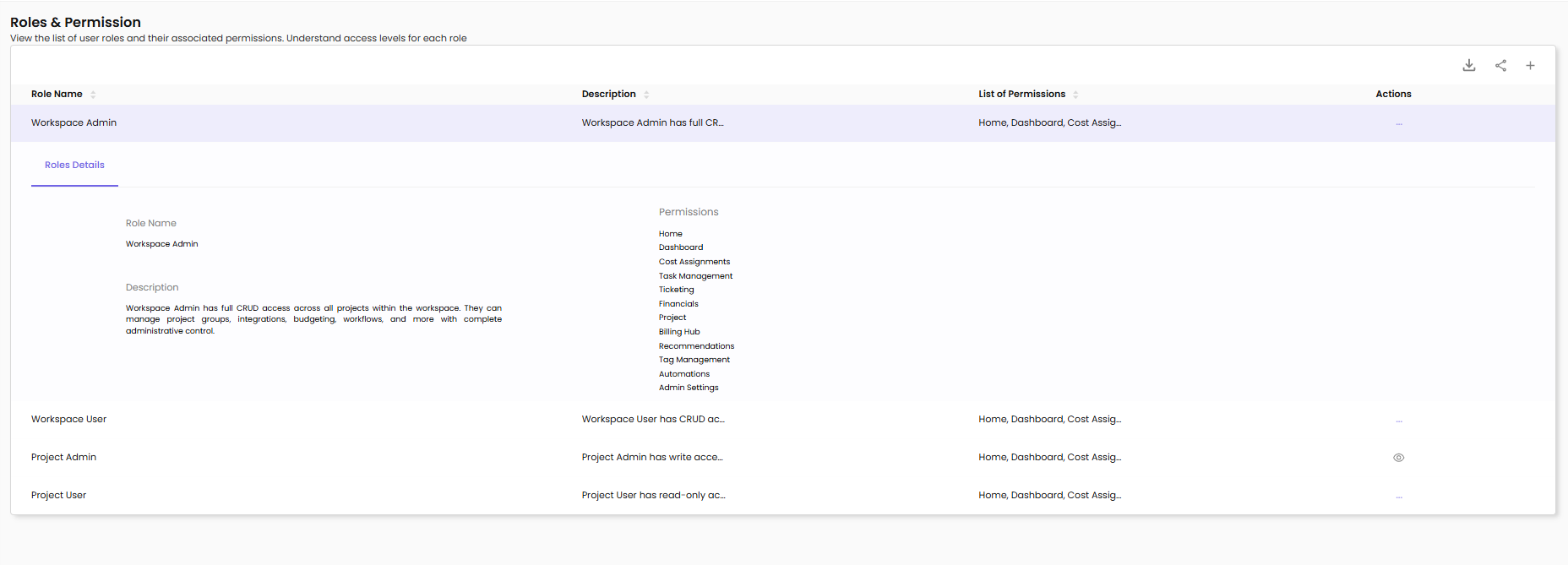Screen dimensions: 1568x565
Task: Select the Roles Details tab
Action: 74,166
